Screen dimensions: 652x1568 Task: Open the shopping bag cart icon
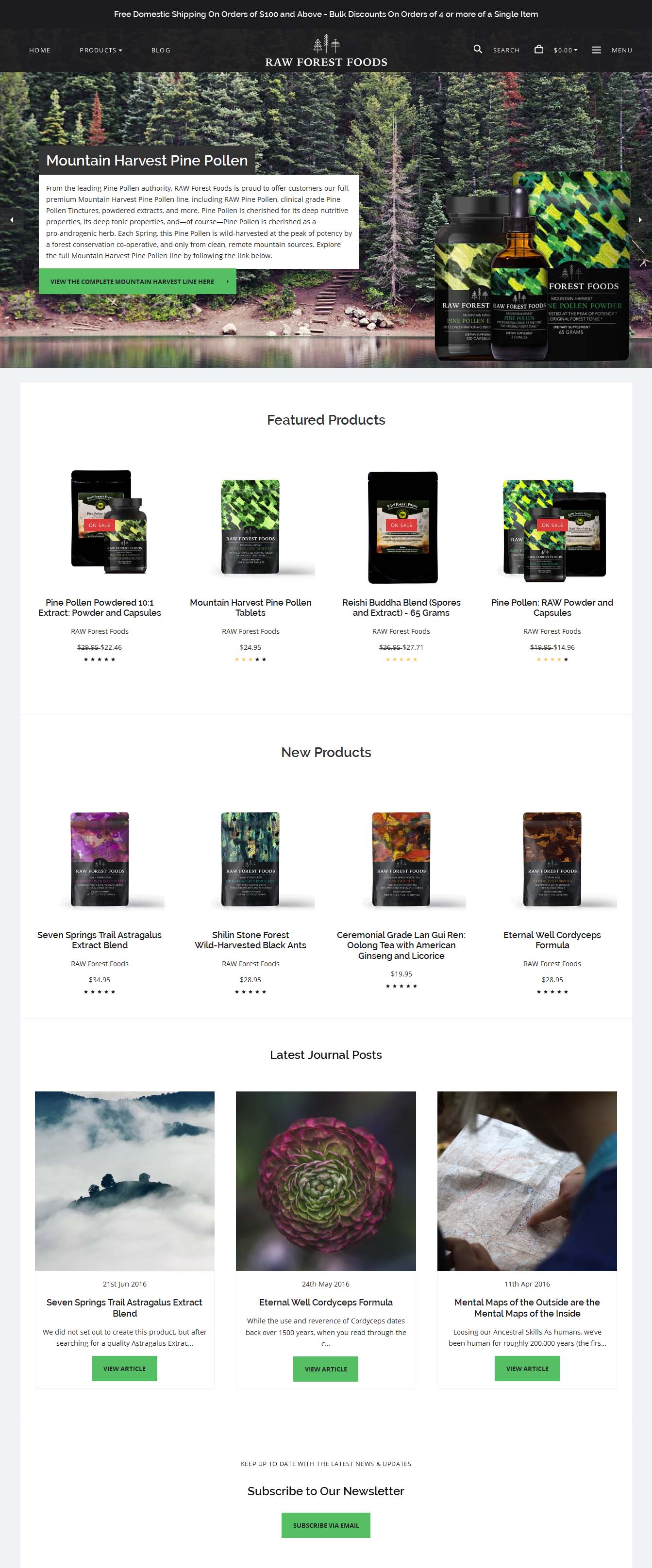pyautogui.click(x=539, y=50)
